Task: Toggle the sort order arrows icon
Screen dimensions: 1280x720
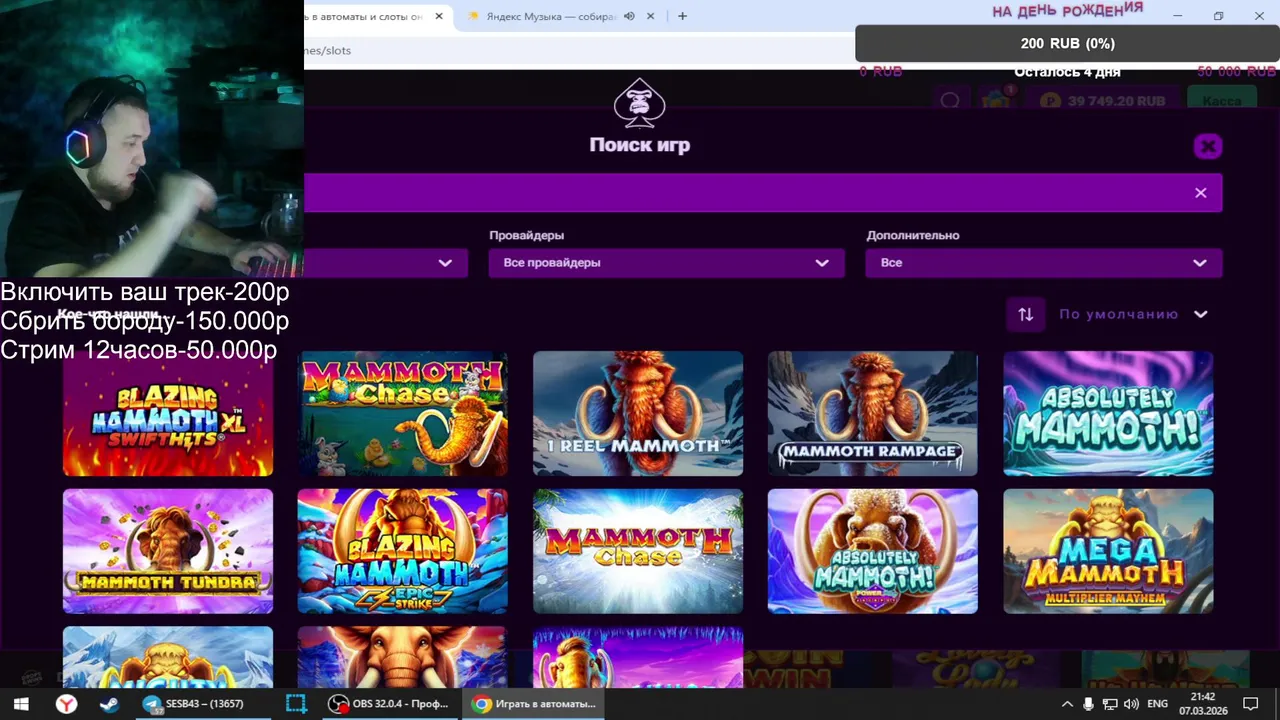Action: (x=1026, y=314)
